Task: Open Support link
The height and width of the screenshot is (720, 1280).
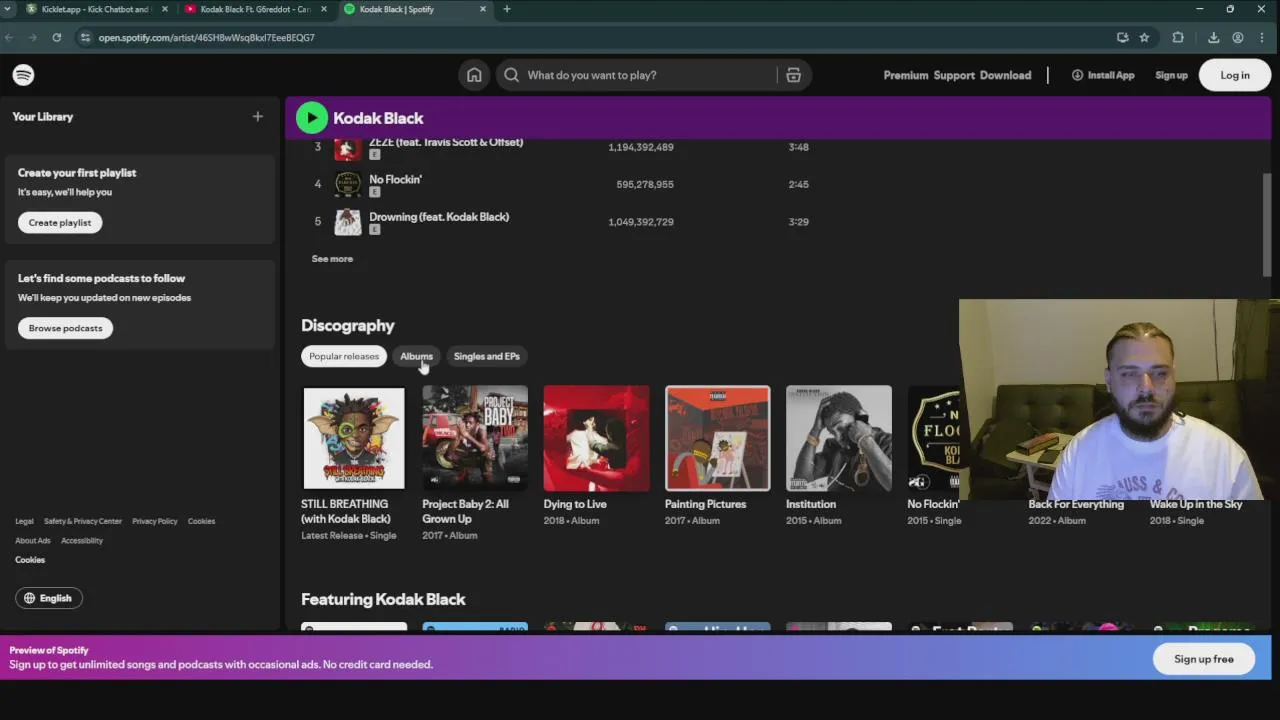Action: [x=954, y=75]
